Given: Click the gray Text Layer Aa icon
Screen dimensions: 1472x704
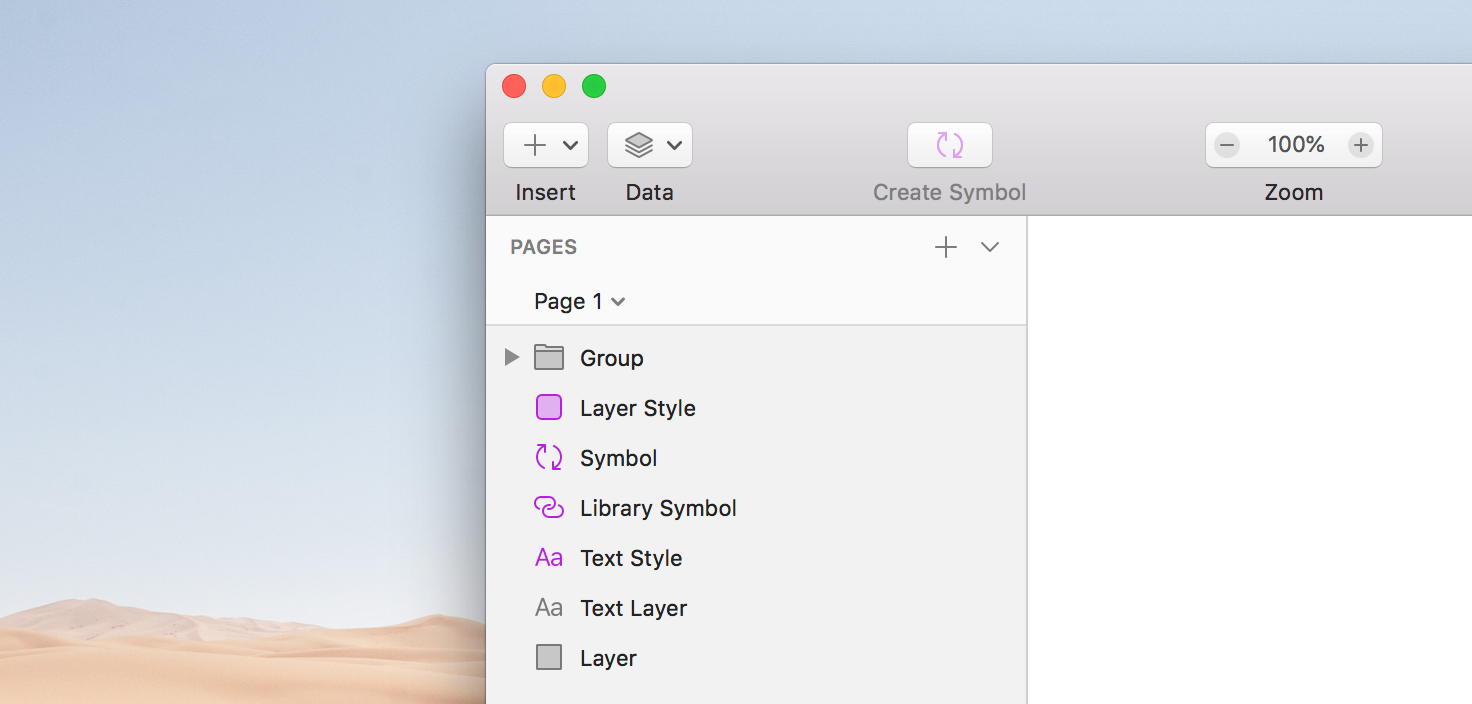Looking at the screenshot, I should coord(549,607).
